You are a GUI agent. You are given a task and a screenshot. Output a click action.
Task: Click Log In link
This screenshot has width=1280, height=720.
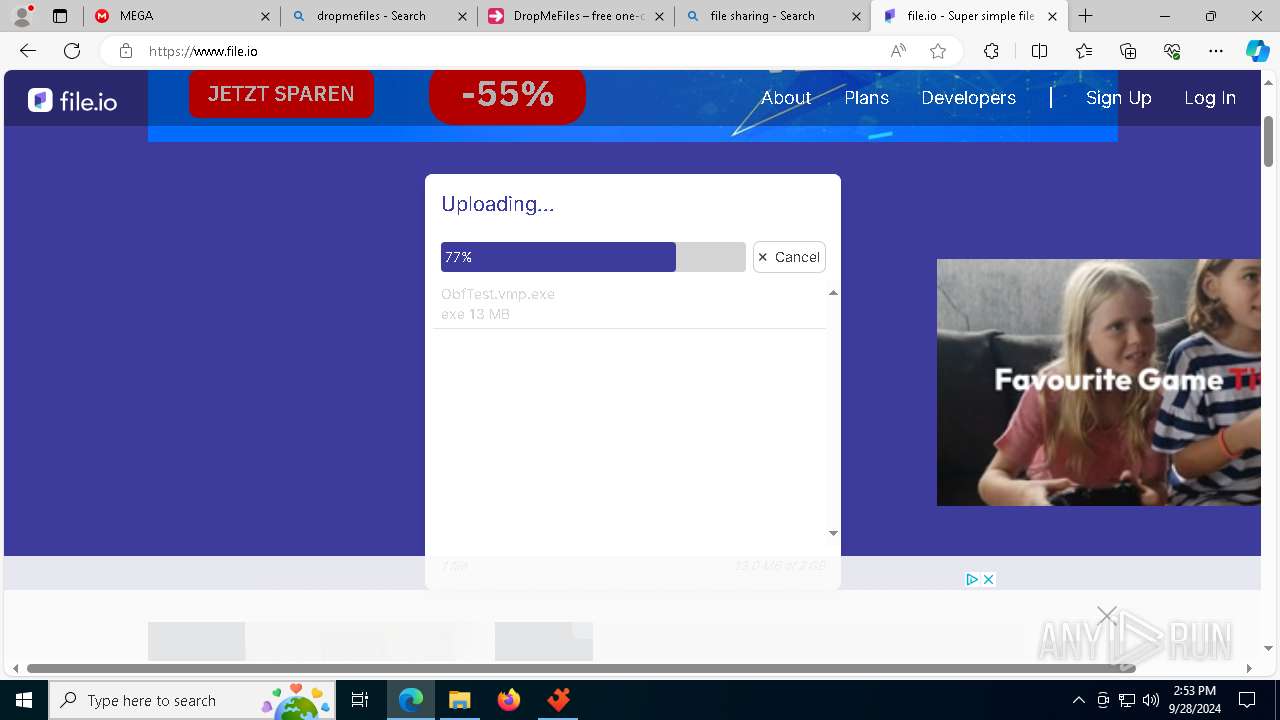[x=1210, y=98]
